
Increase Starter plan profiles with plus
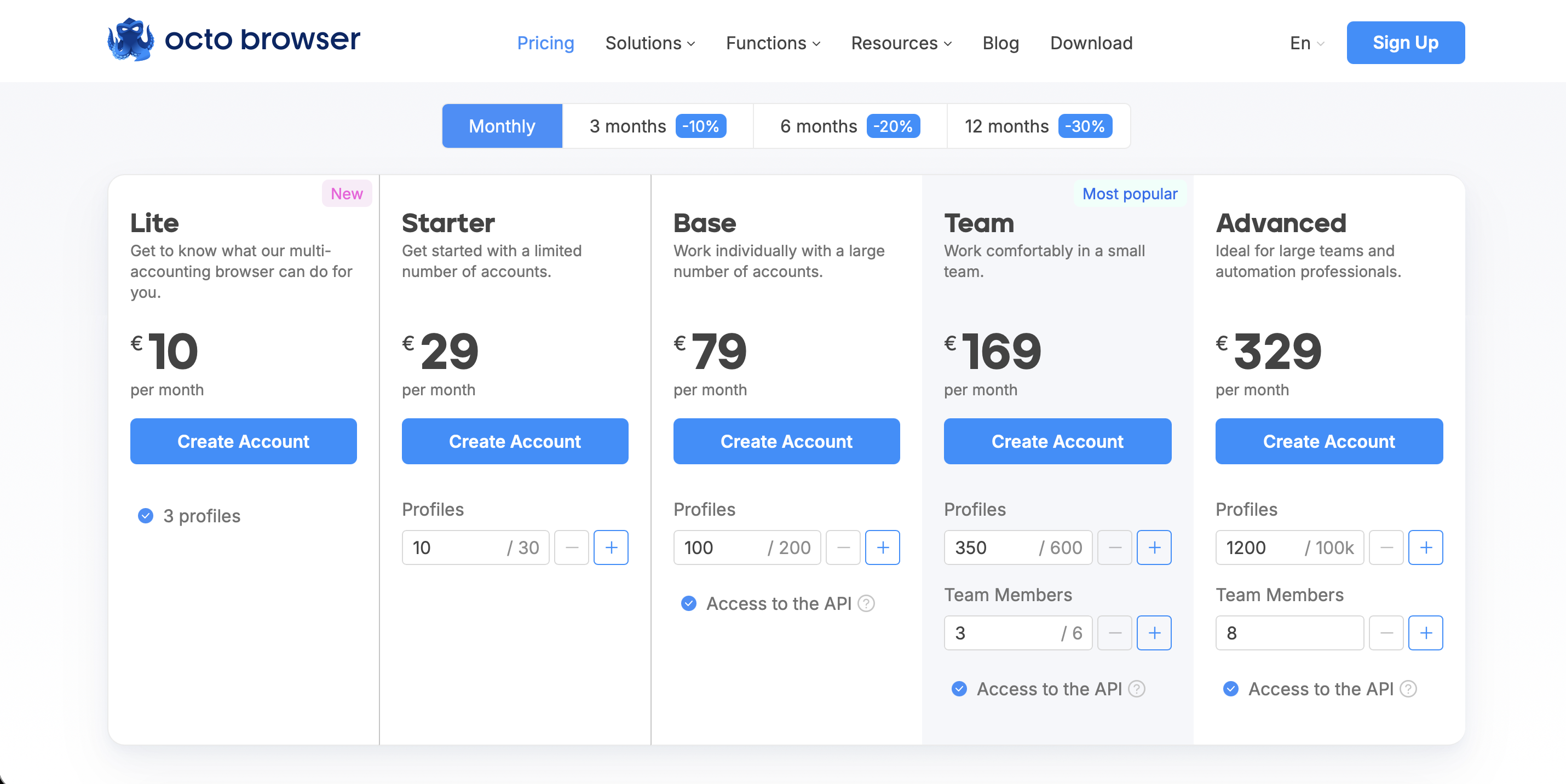(611, 547)
